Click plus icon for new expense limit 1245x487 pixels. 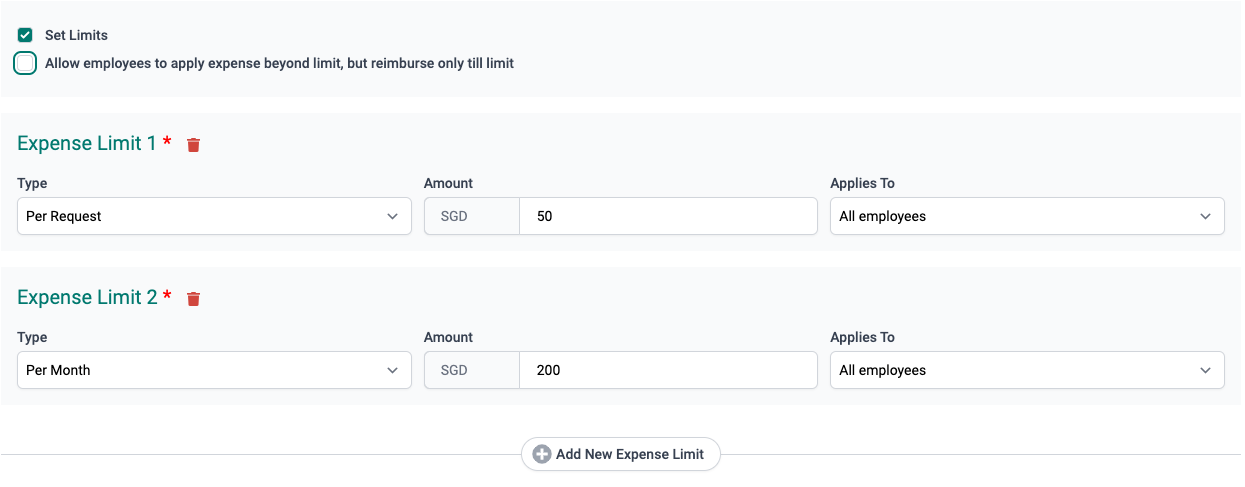coord(542,454)
